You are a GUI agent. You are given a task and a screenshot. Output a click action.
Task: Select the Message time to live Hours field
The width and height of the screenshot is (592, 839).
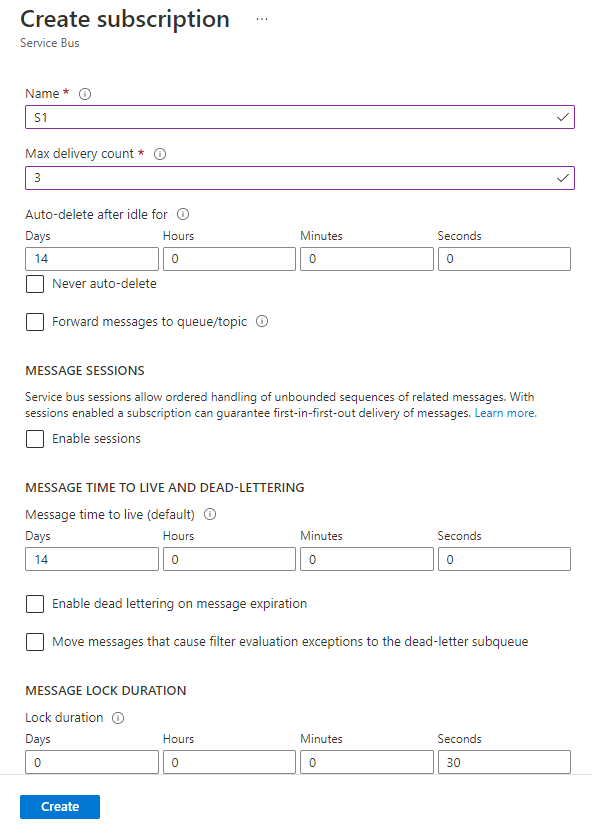point(229,559)
